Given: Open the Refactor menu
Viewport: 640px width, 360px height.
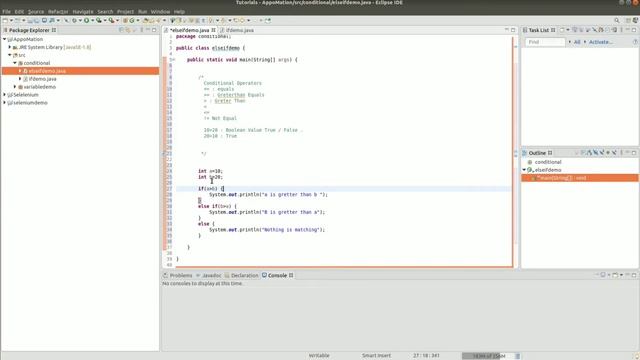Looking at the screenshot, I should (x=58, y=11).
